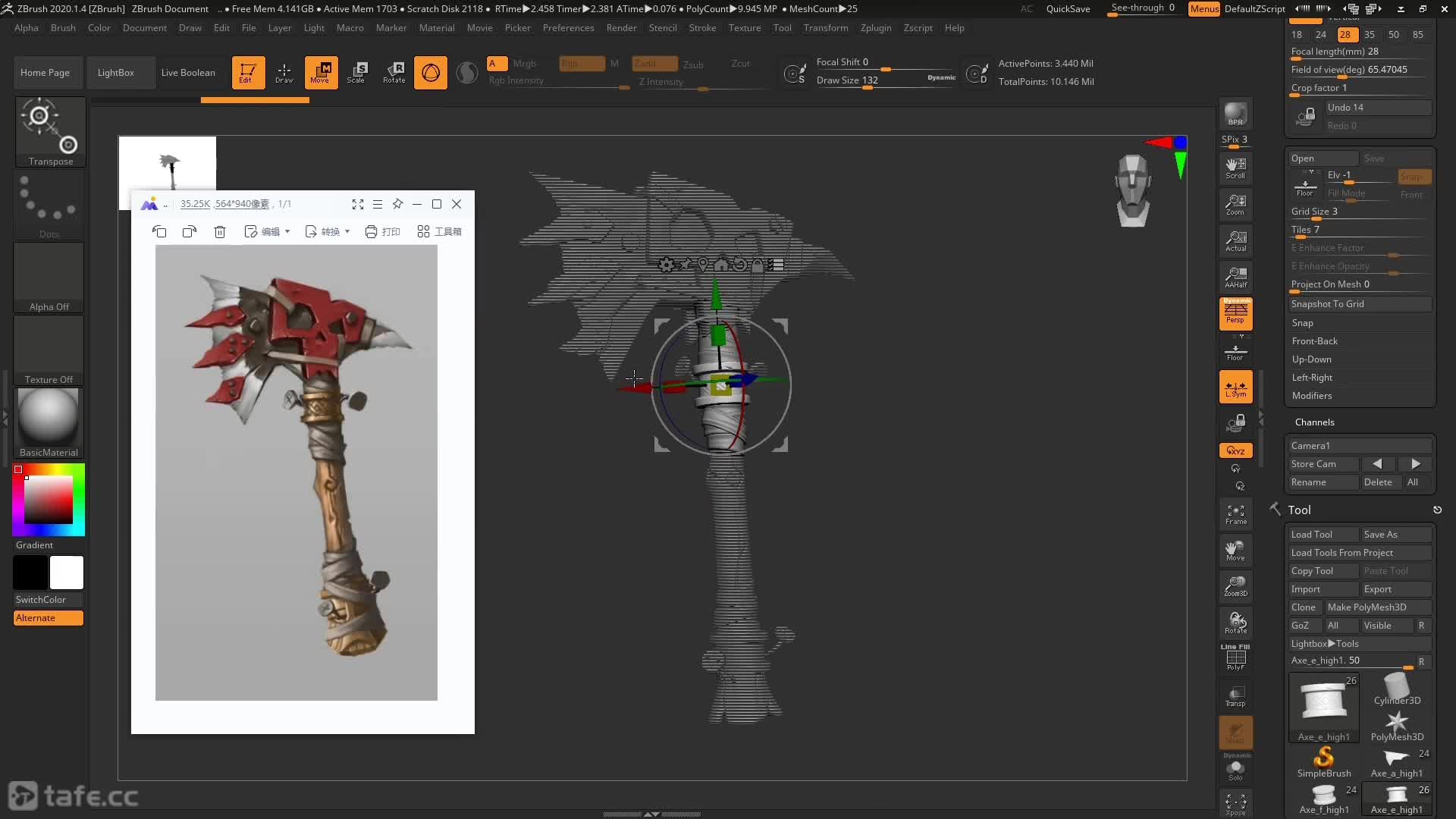Toggle Transp transparency mode
This screenshot has height=819, width=1456.
coord(1235,695)
